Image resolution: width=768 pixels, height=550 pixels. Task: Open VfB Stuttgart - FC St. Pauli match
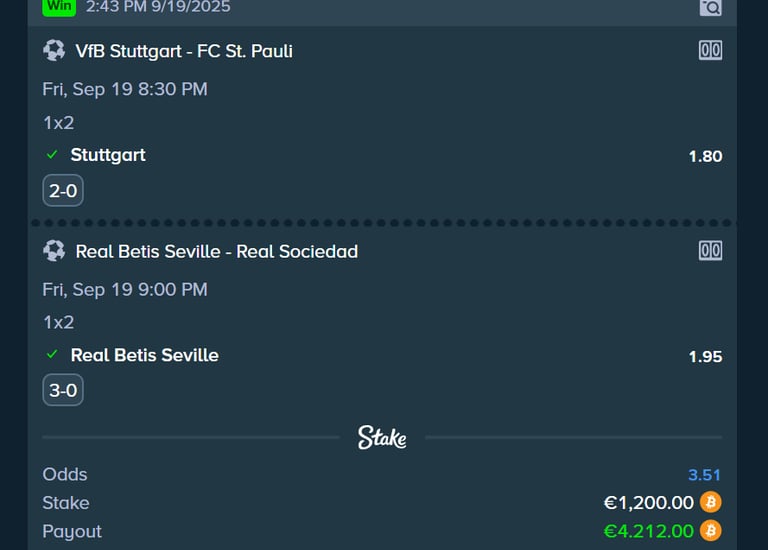(x=184, y=51)
